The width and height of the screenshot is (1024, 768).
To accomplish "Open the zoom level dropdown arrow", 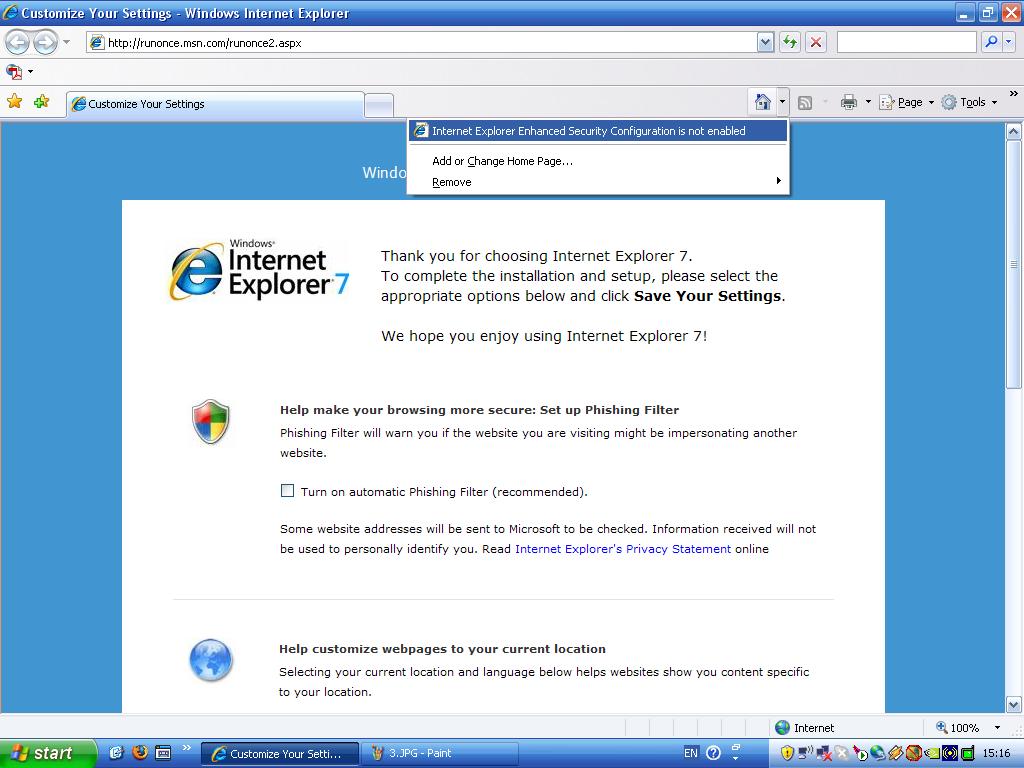I will point(997,728).
